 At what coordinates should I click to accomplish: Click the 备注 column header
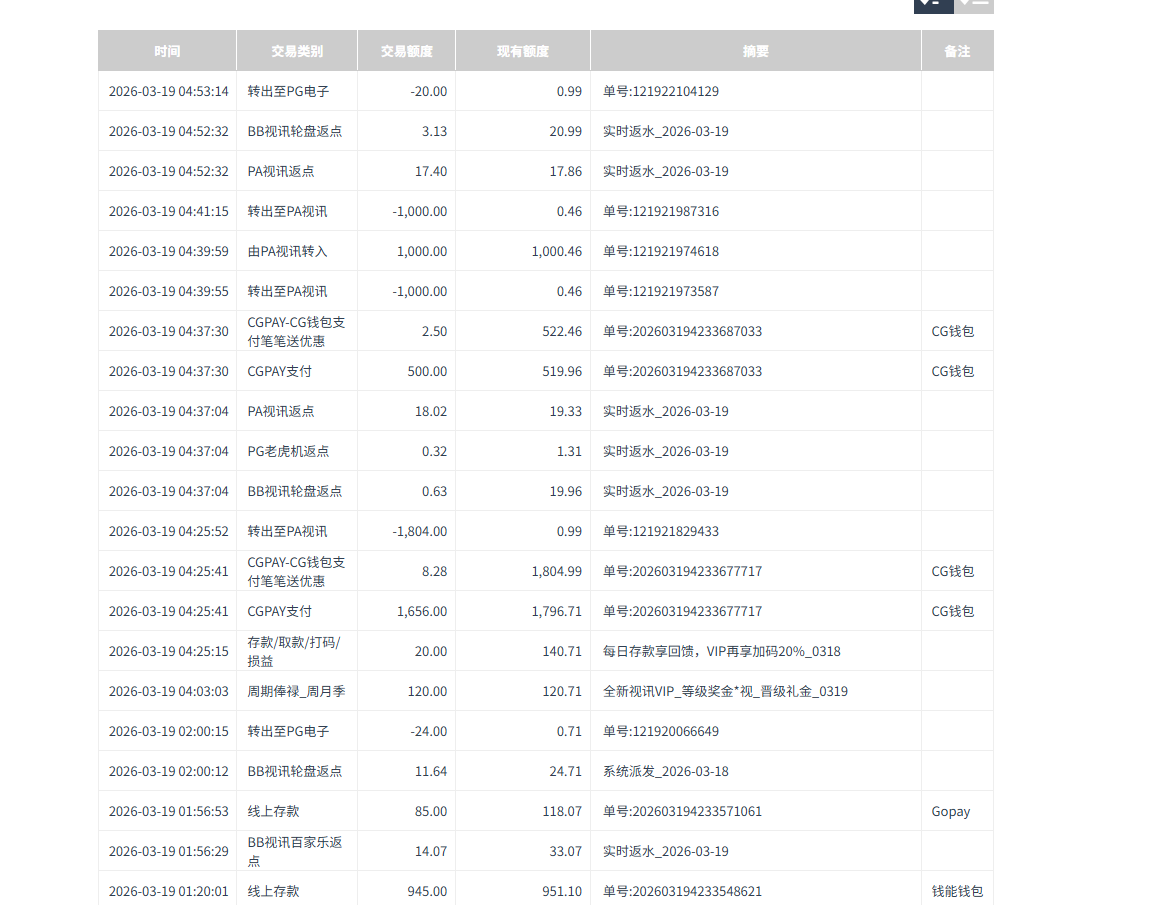[957, 50]
